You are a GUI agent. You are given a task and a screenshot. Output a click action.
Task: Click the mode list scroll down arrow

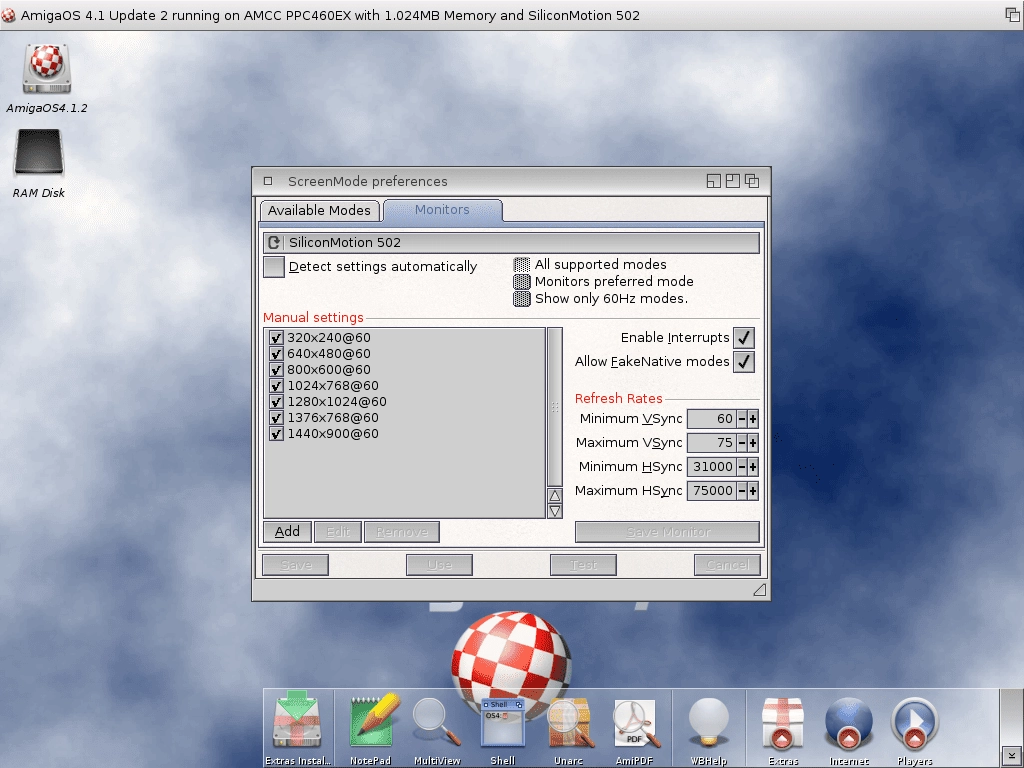(555, 511)
